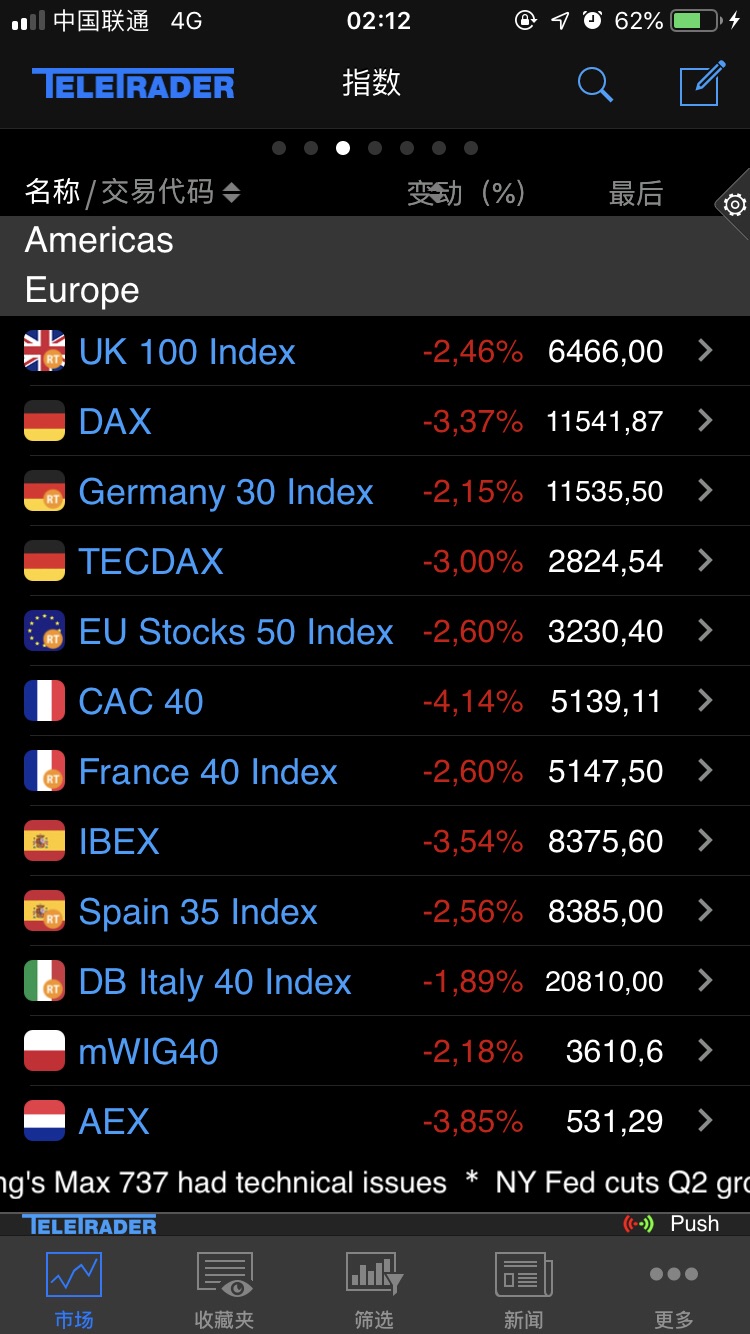The width and height of the screenshot is (750, 1334).
Task: Open the chevron for the DAX row
Action: pyautogui.click(x=705, y=421)
